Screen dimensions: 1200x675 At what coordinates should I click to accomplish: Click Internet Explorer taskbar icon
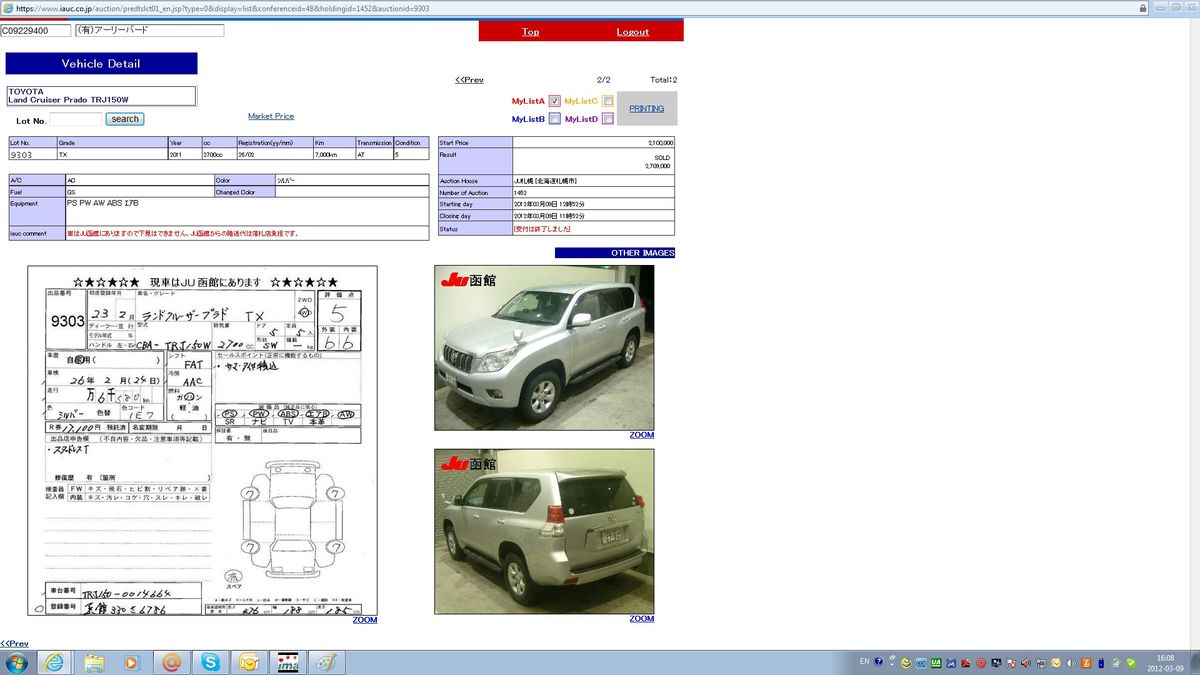(54, 663)
